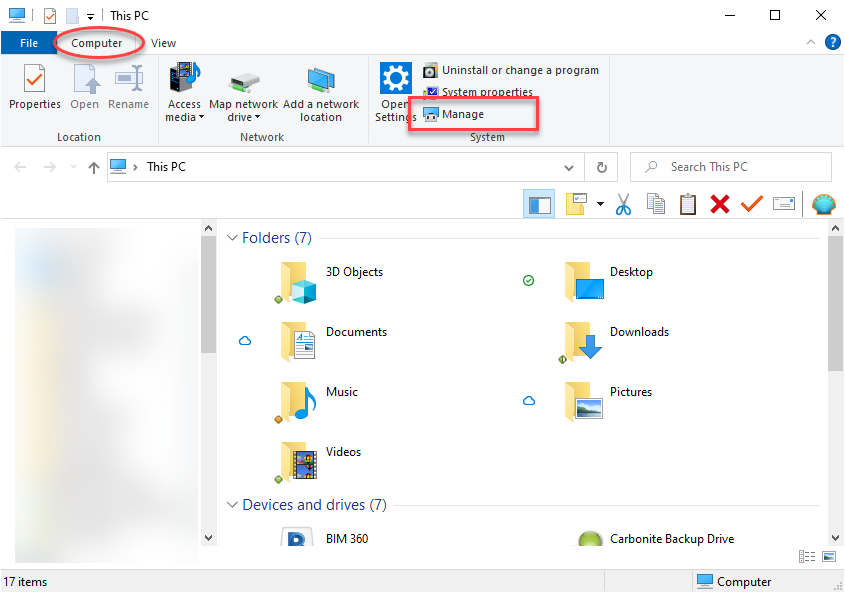The width and height of the screenshot is (845, 593).
Task: Click the Forward navigation arrow
Action: point(50,167)
